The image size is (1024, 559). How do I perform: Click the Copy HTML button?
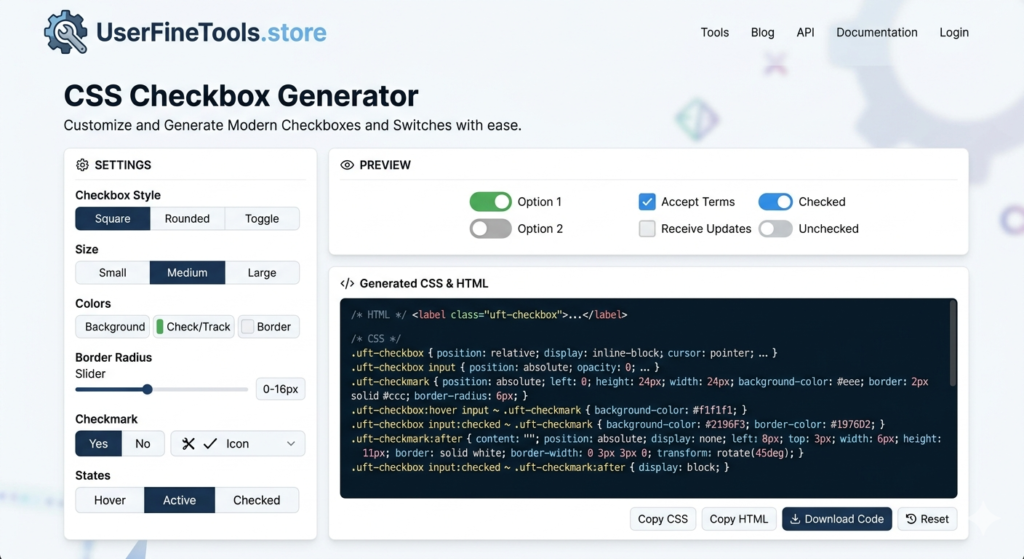pyautogui.click(x=739, y=519)
